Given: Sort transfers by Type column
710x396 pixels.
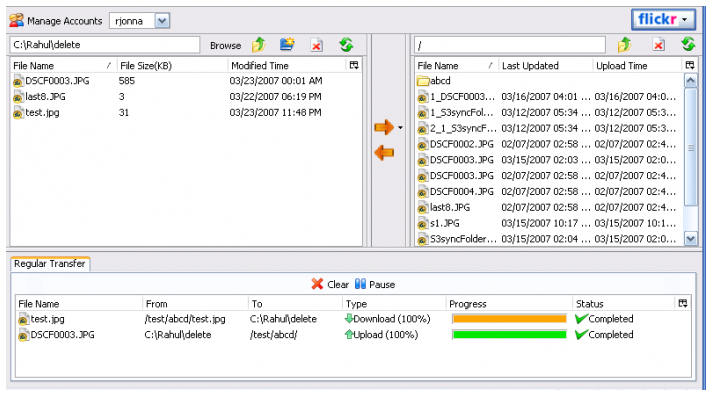Looking at the screenshot, I should pyautogui.click(x=394, y=304).
